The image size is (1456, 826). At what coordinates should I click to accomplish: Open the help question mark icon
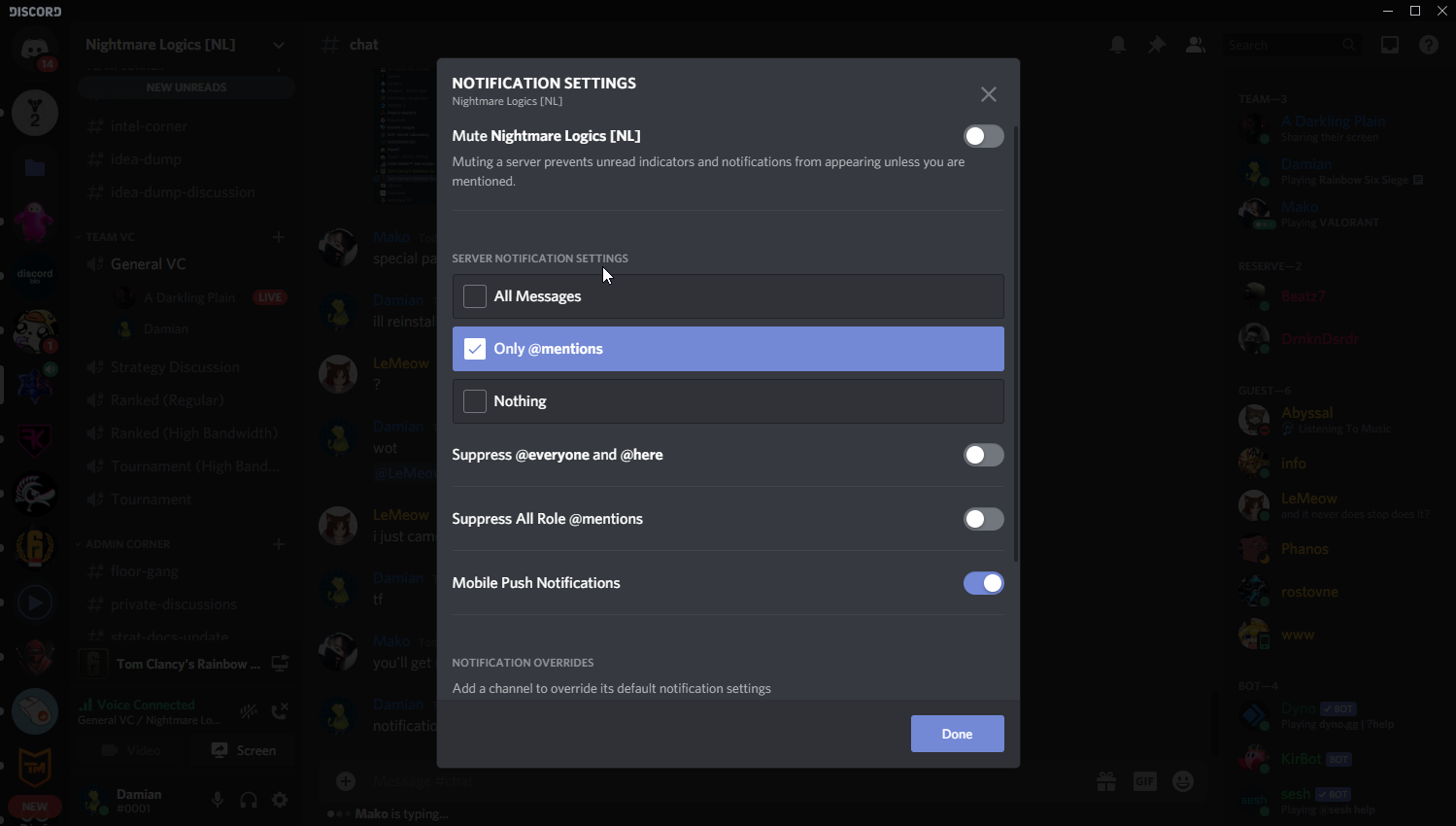click(x=1428, y=45)
